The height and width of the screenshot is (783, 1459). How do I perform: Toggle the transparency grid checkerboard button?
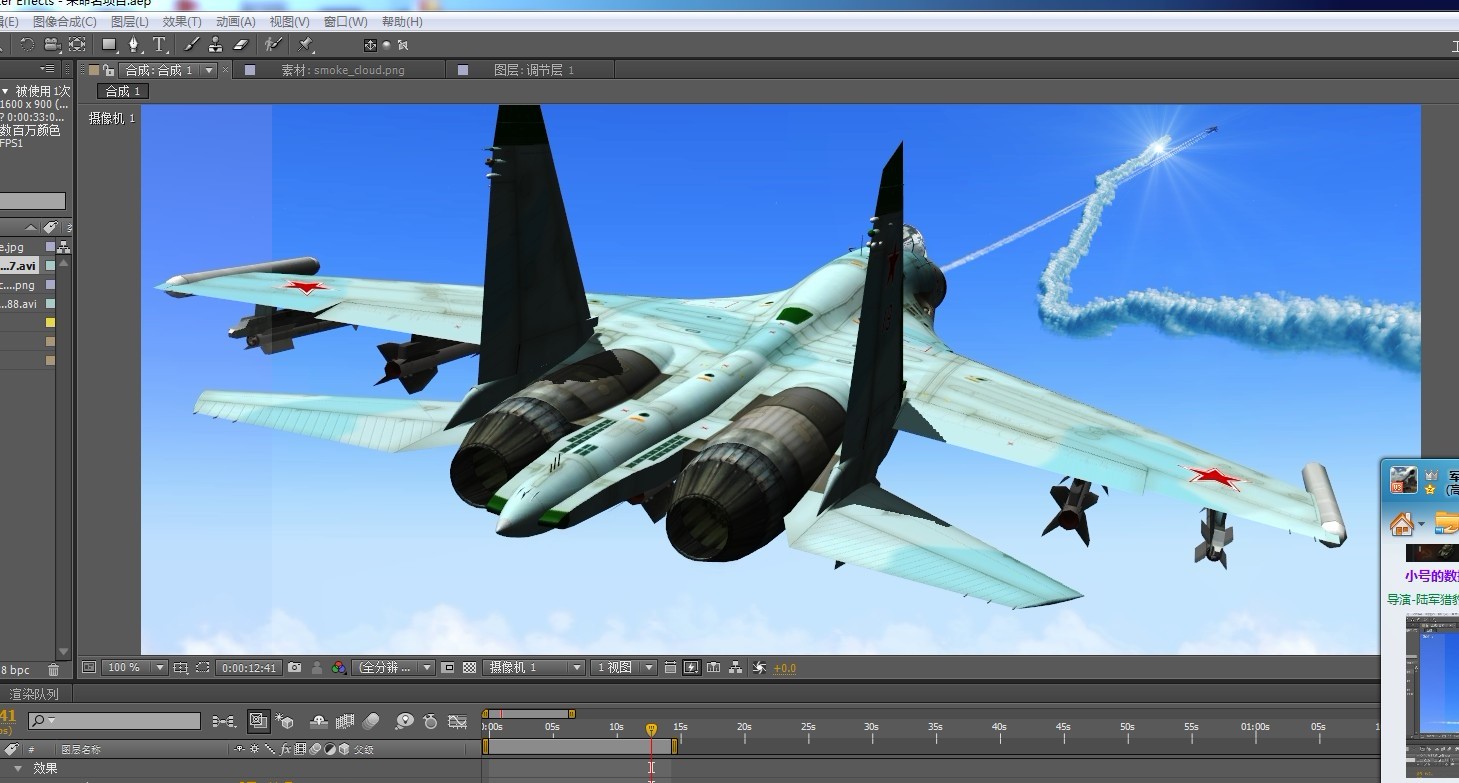point(469,667)
